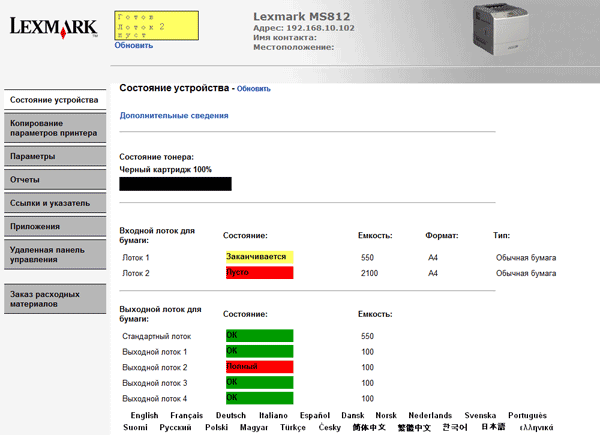Click green OK status for Выходной лоток 1
The height and width of the screenshot is (435, 600).
click(x=259, y=351)
